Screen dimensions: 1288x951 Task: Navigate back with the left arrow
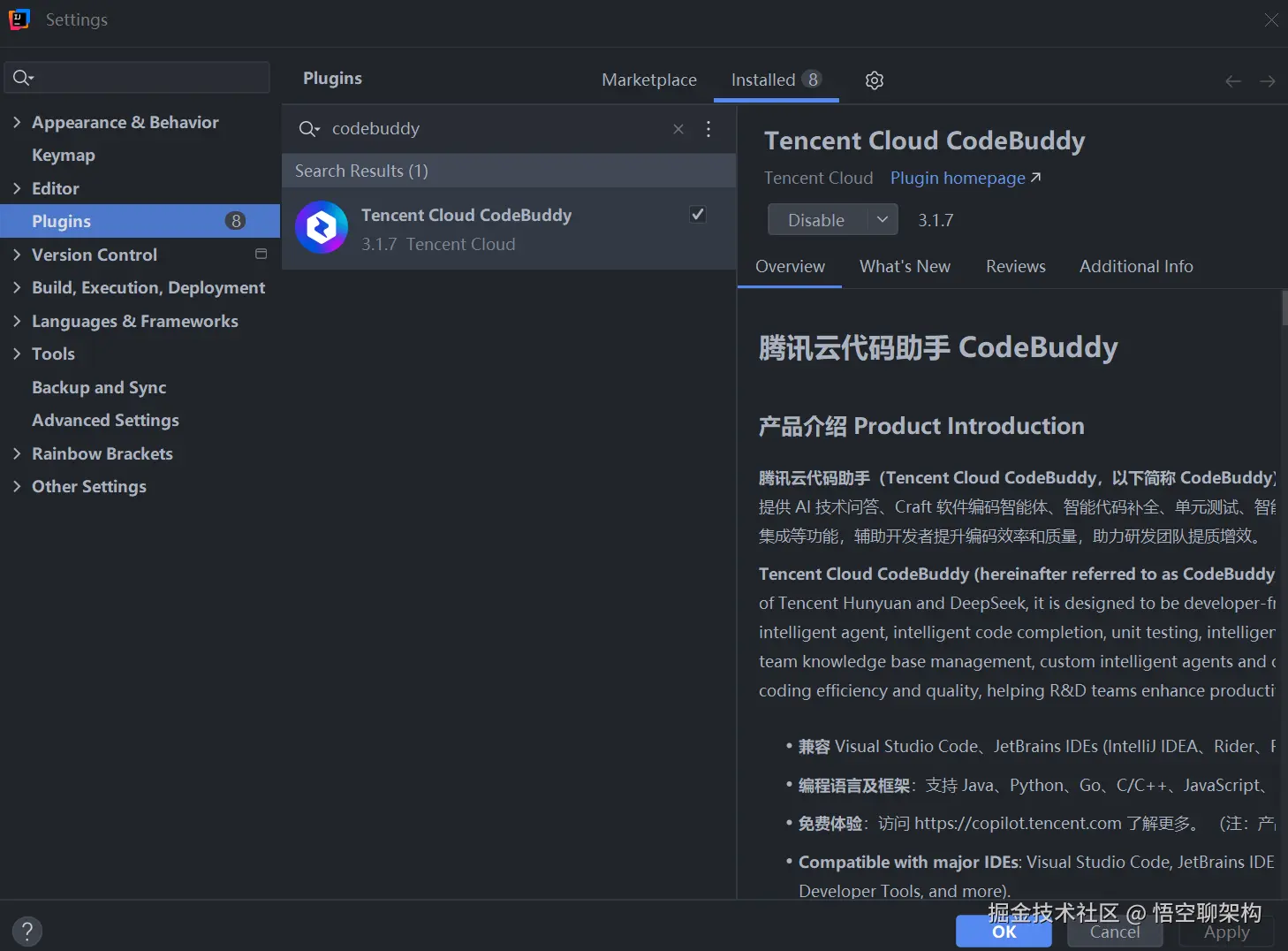1233,81
